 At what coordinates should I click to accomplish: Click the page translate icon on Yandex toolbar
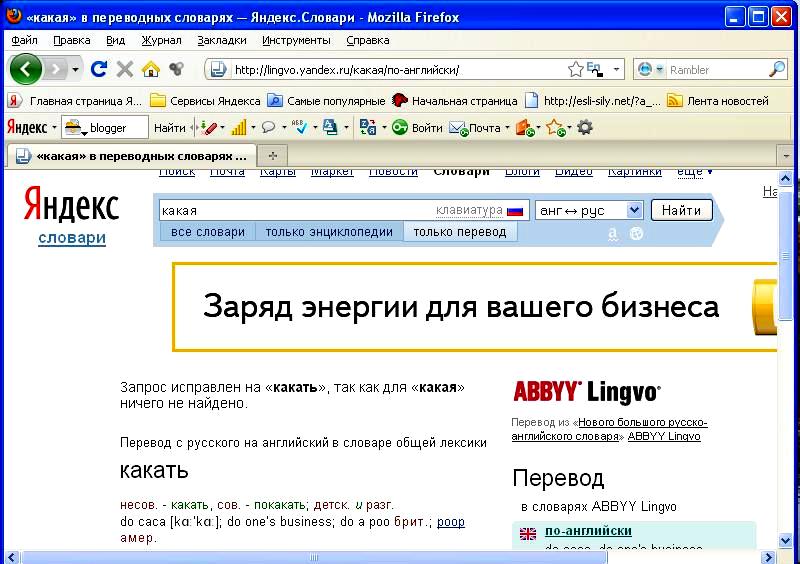330,127
